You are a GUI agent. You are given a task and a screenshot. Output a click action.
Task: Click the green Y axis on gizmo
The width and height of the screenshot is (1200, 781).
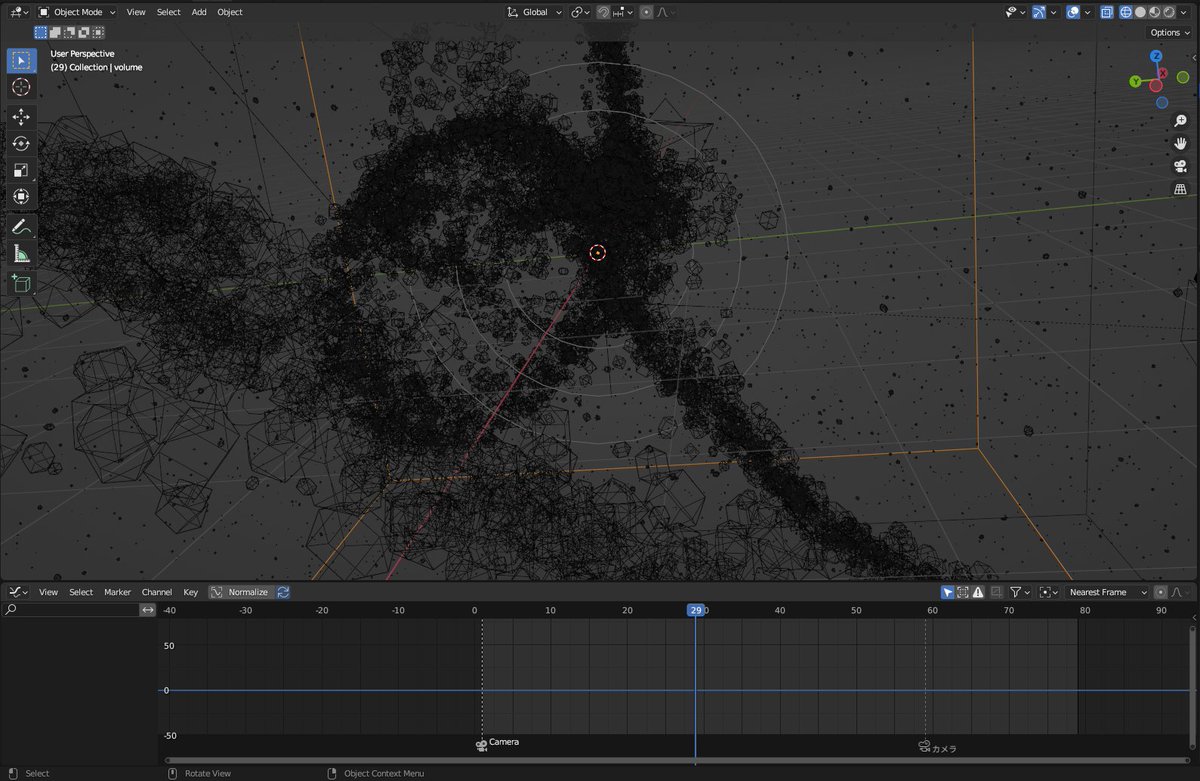(x=1136, y=81)
